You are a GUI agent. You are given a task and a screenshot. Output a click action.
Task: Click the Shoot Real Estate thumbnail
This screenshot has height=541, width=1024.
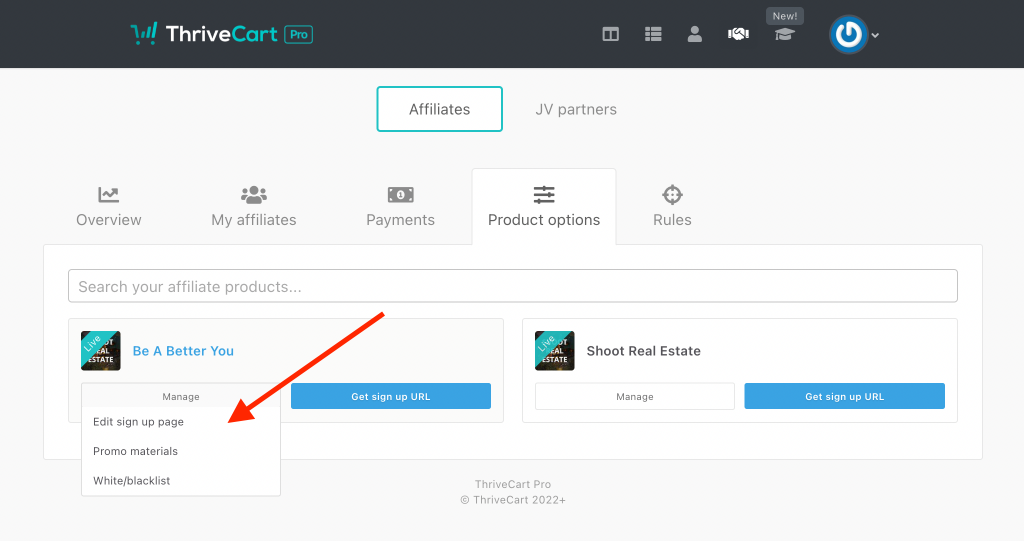tap(554, 351)
